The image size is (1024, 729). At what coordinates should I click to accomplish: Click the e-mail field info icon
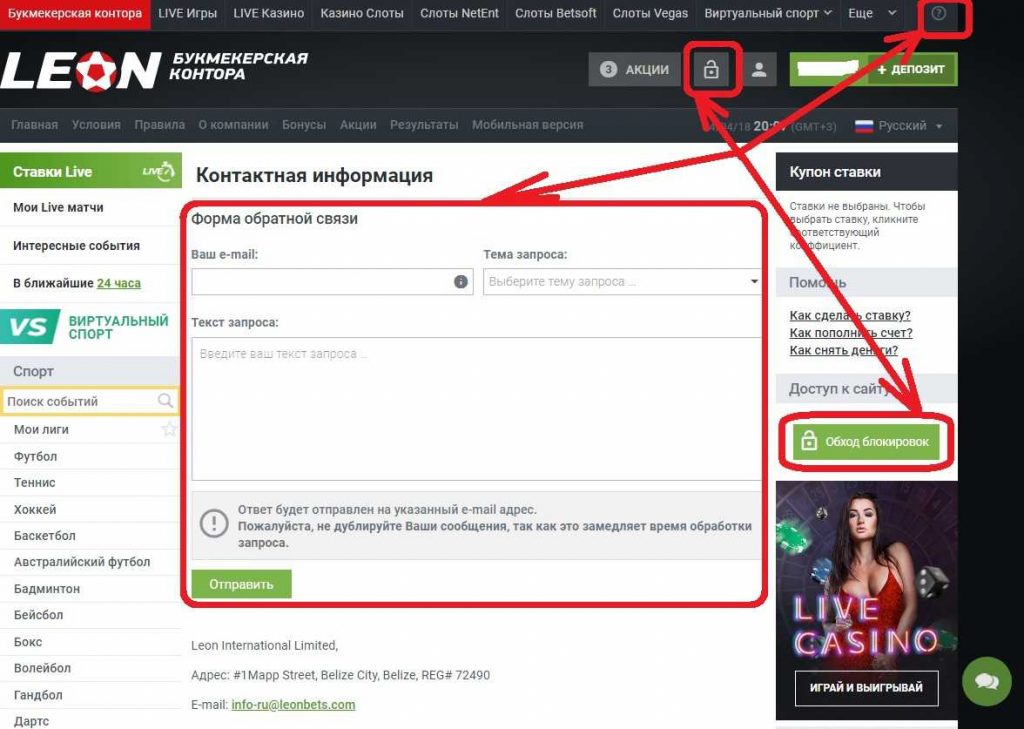pyautogui.click(x=460, y=282)
